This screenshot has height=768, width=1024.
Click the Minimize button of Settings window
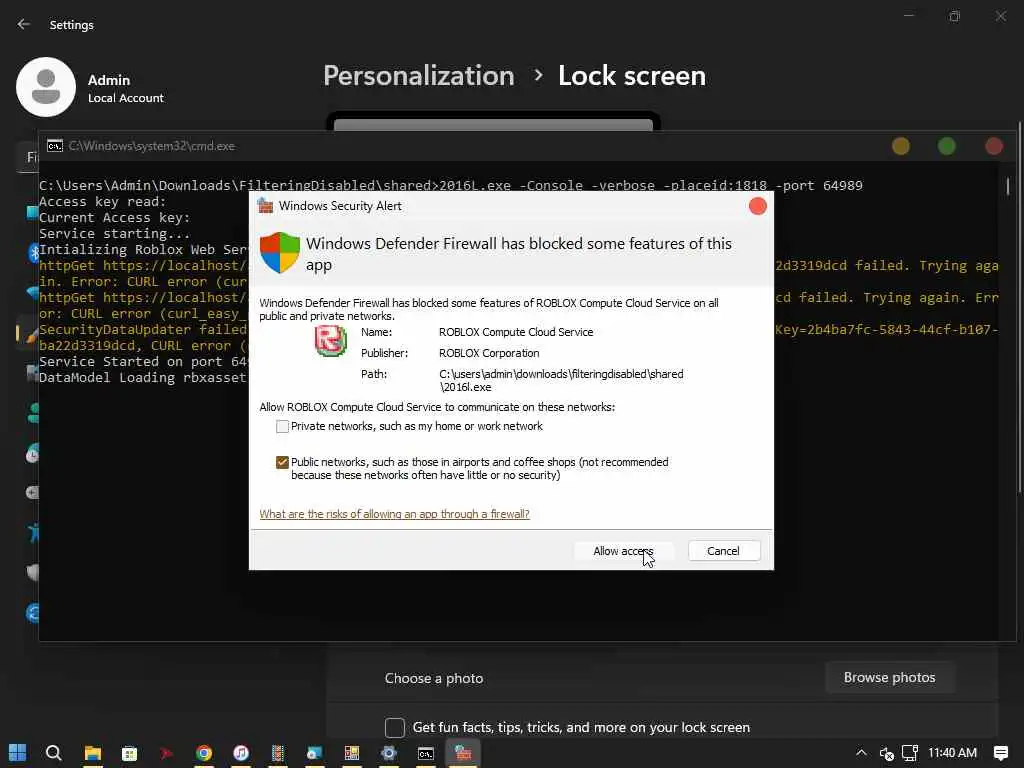[x=908, y=16]
